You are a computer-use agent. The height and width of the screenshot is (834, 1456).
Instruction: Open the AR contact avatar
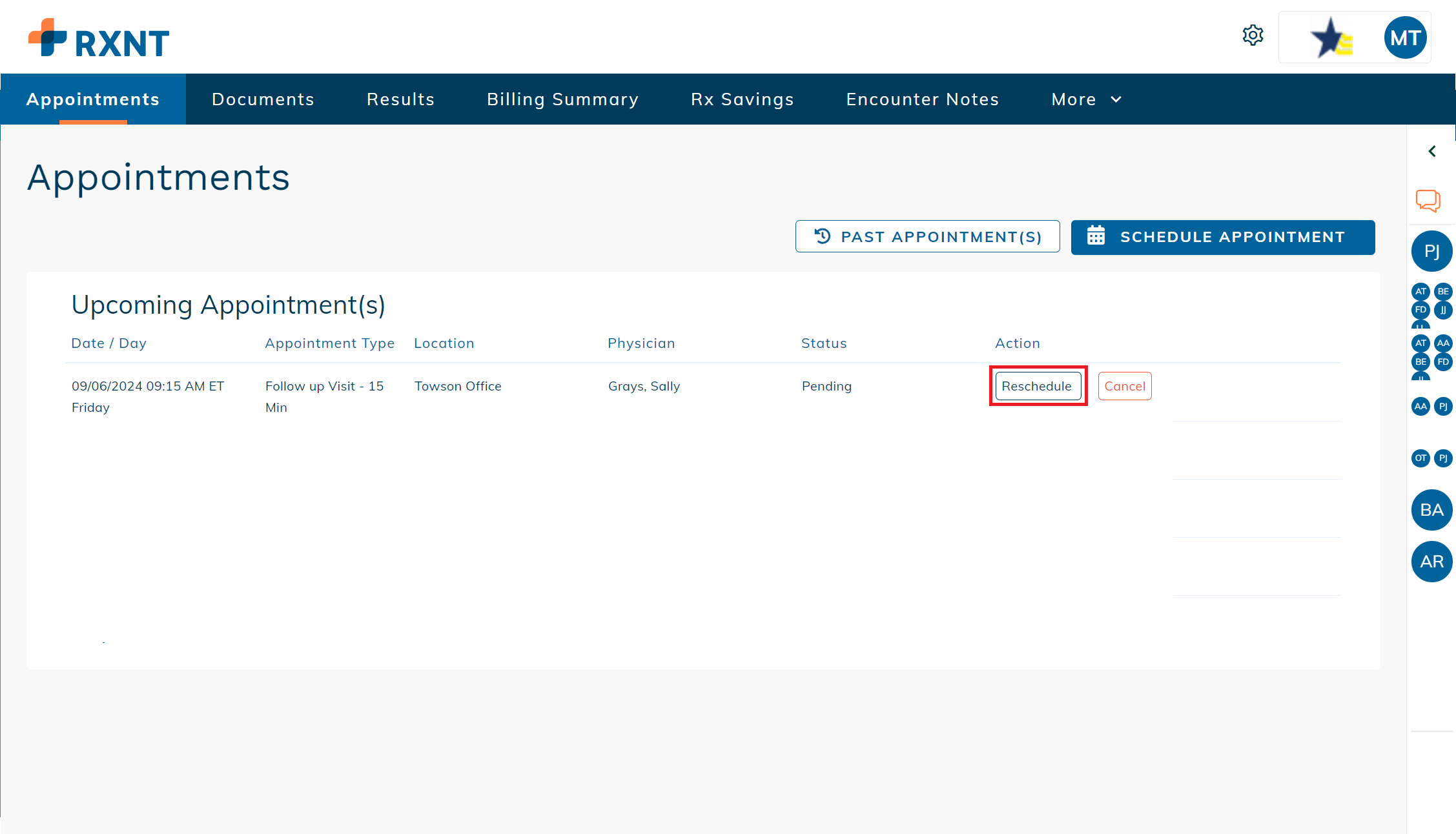click(x=1431, y=562)
